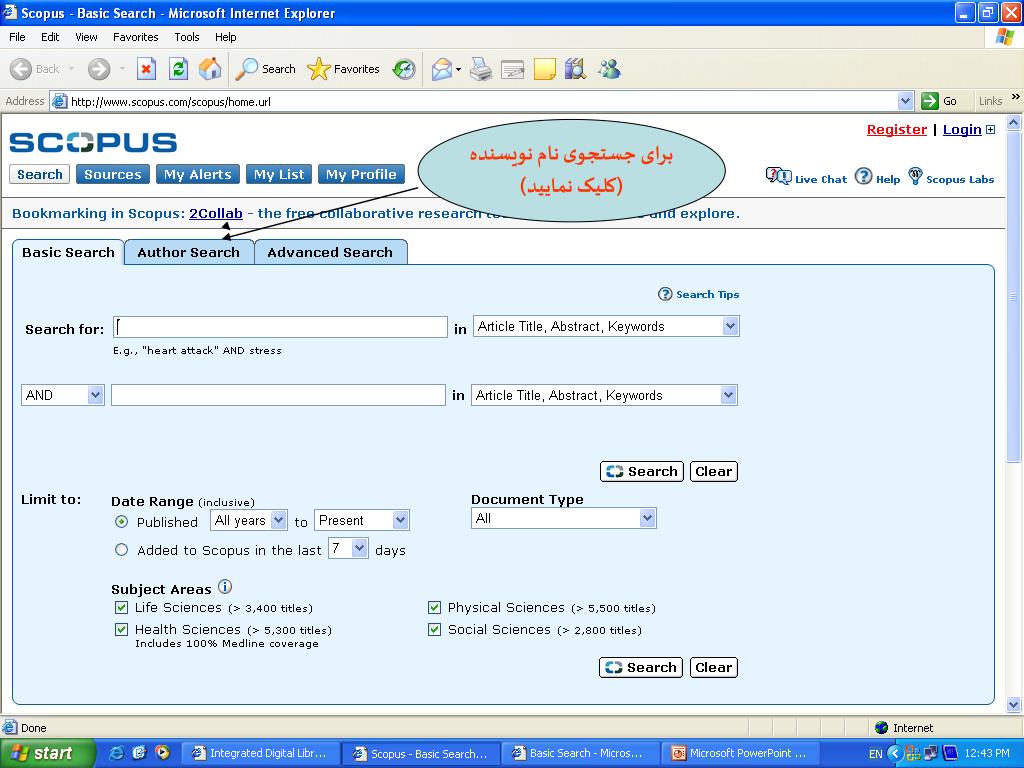Switch to Integrated Digital Libr taskbar window
Screen dimensions: 1024x768
point(260,753)
